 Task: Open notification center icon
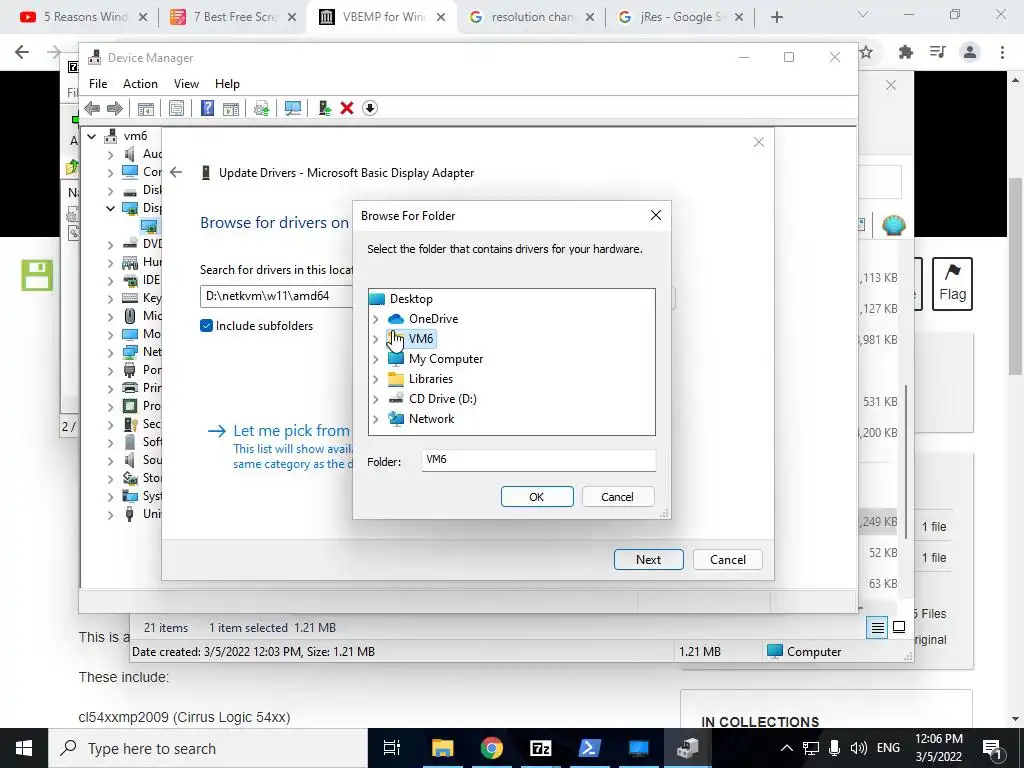pos(991,748)
